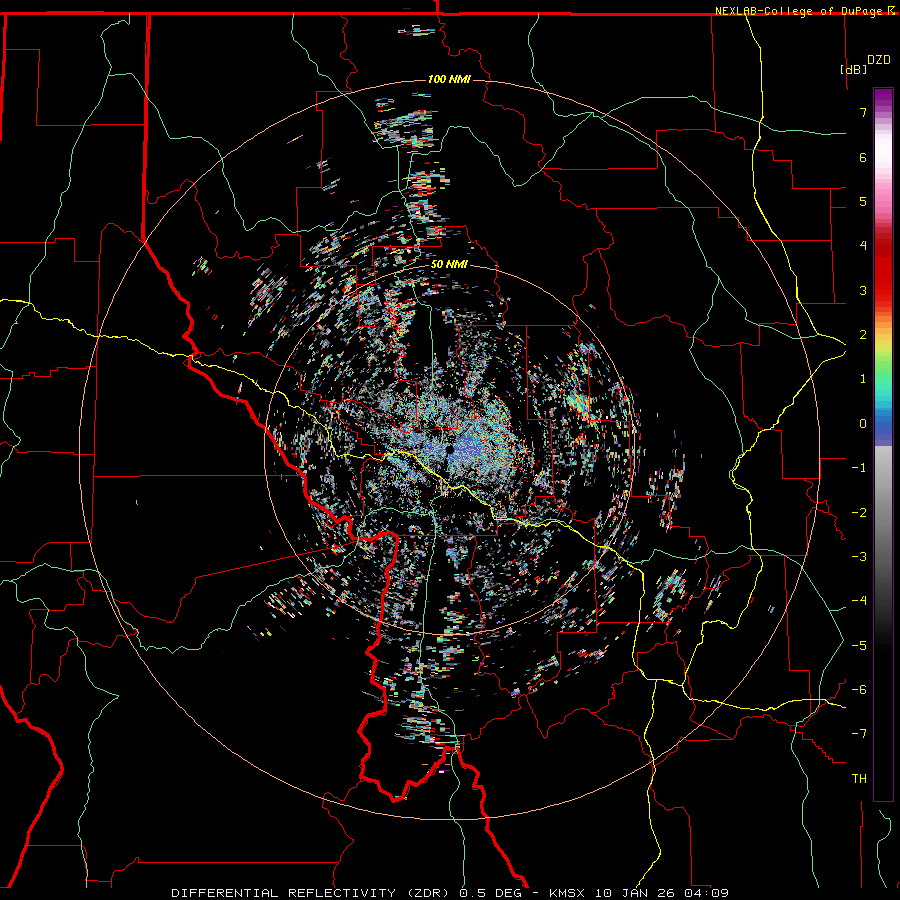Click the 2 value on the scale
Image resolution: width=900 pixels, height=900 pixels.
[x=863, y=335]
